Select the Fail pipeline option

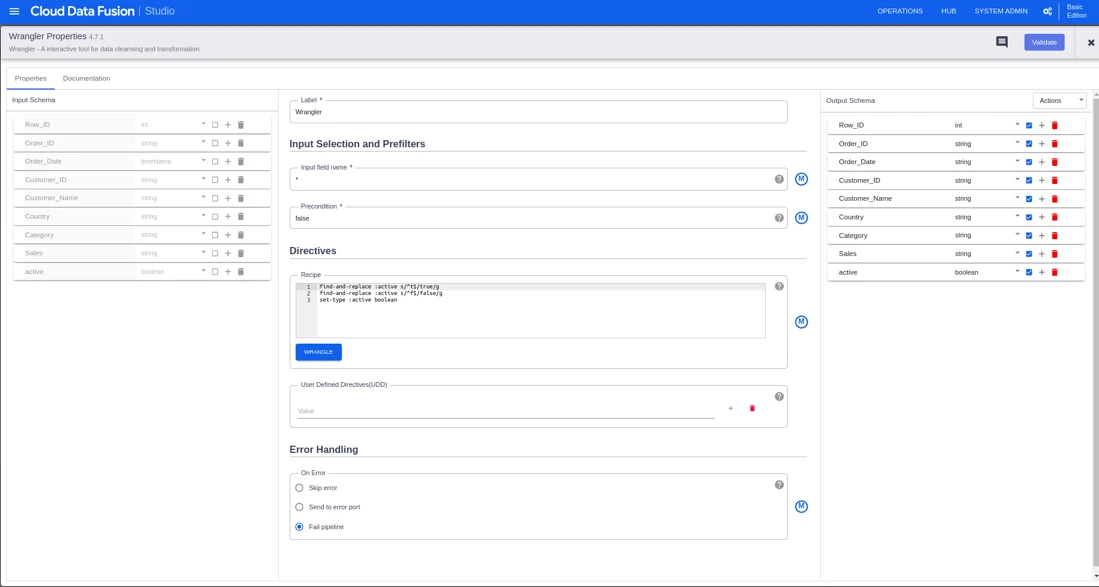tap(299, 527)
